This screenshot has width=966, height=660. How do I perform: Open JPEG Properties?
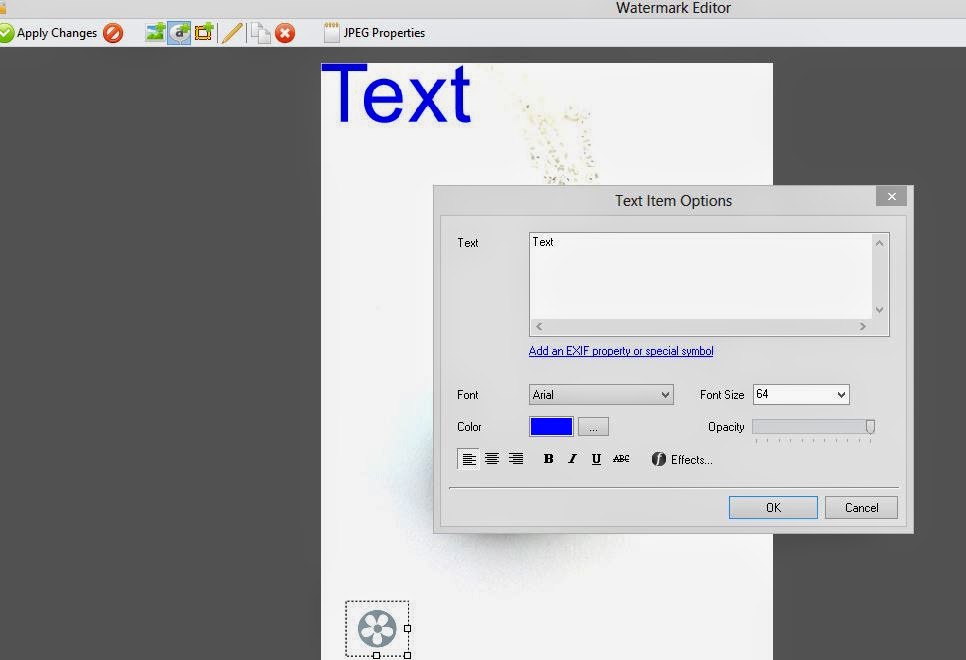tap(375, 33)
